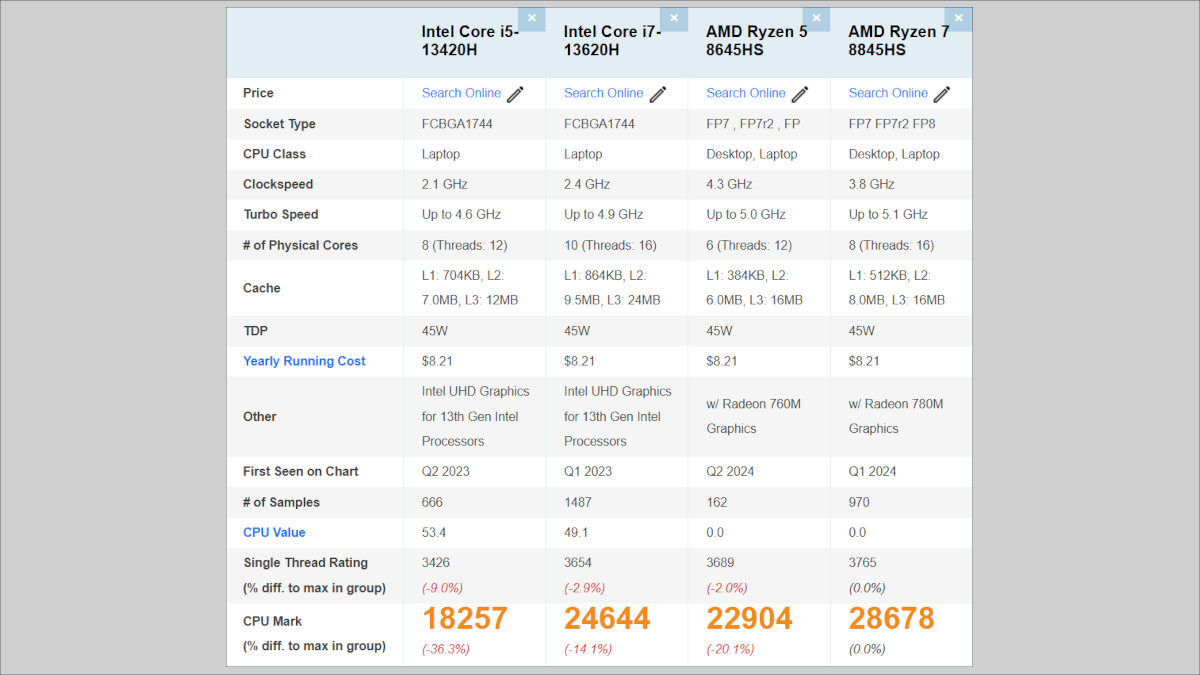Search Online price for Ryzen 7 8845HS
1200x675 pixels.
tap(888, 93)
